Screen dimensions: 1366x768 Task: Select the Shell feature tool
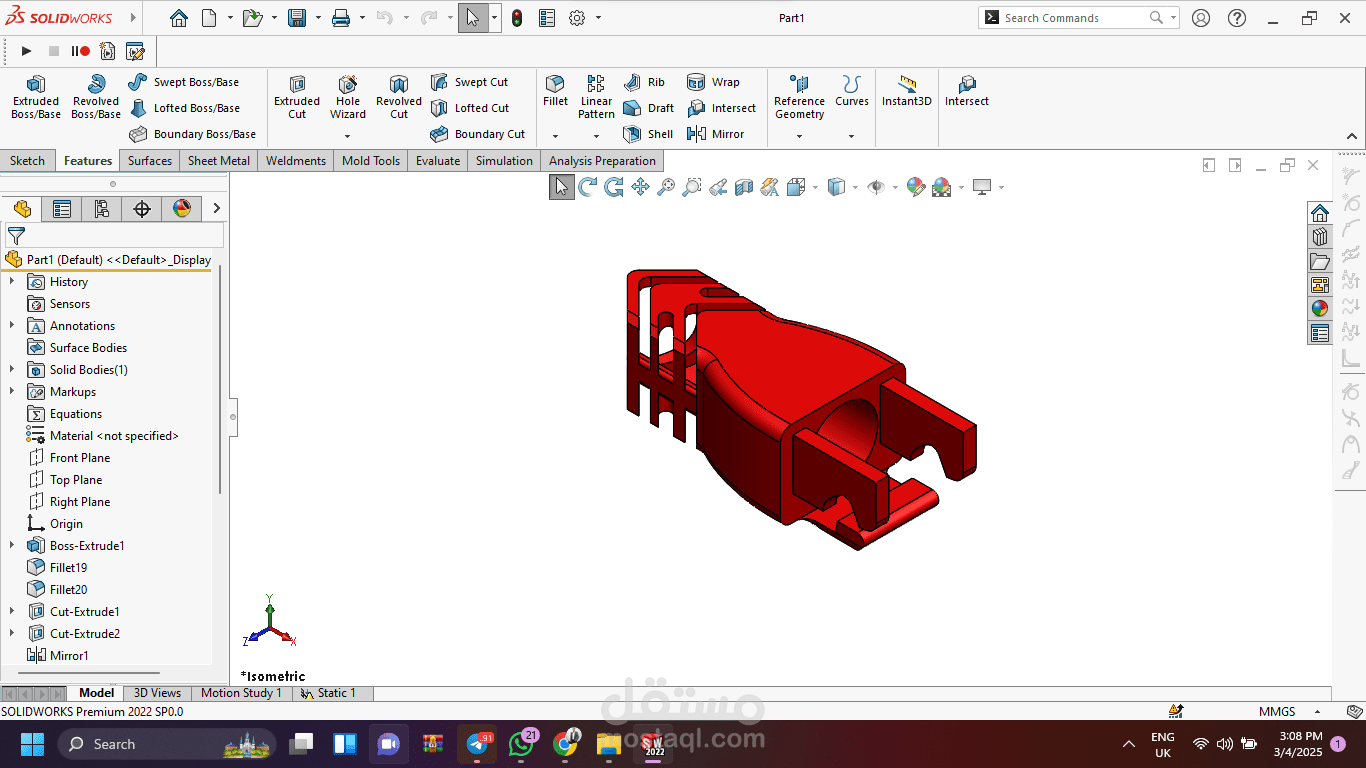pos(648,134)
